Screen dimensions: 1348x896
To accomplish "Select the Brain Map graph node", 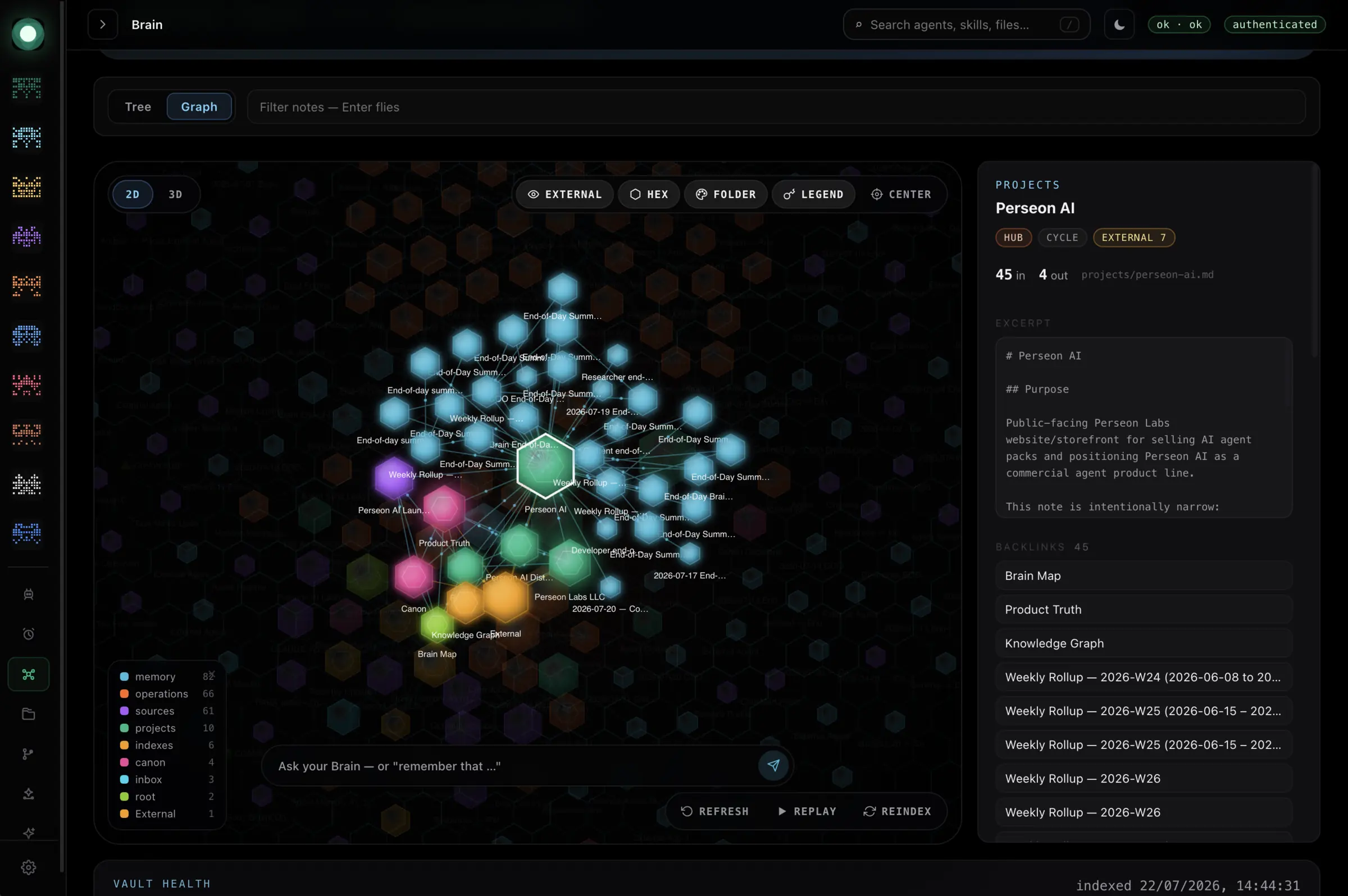I will tap(437, 625).
